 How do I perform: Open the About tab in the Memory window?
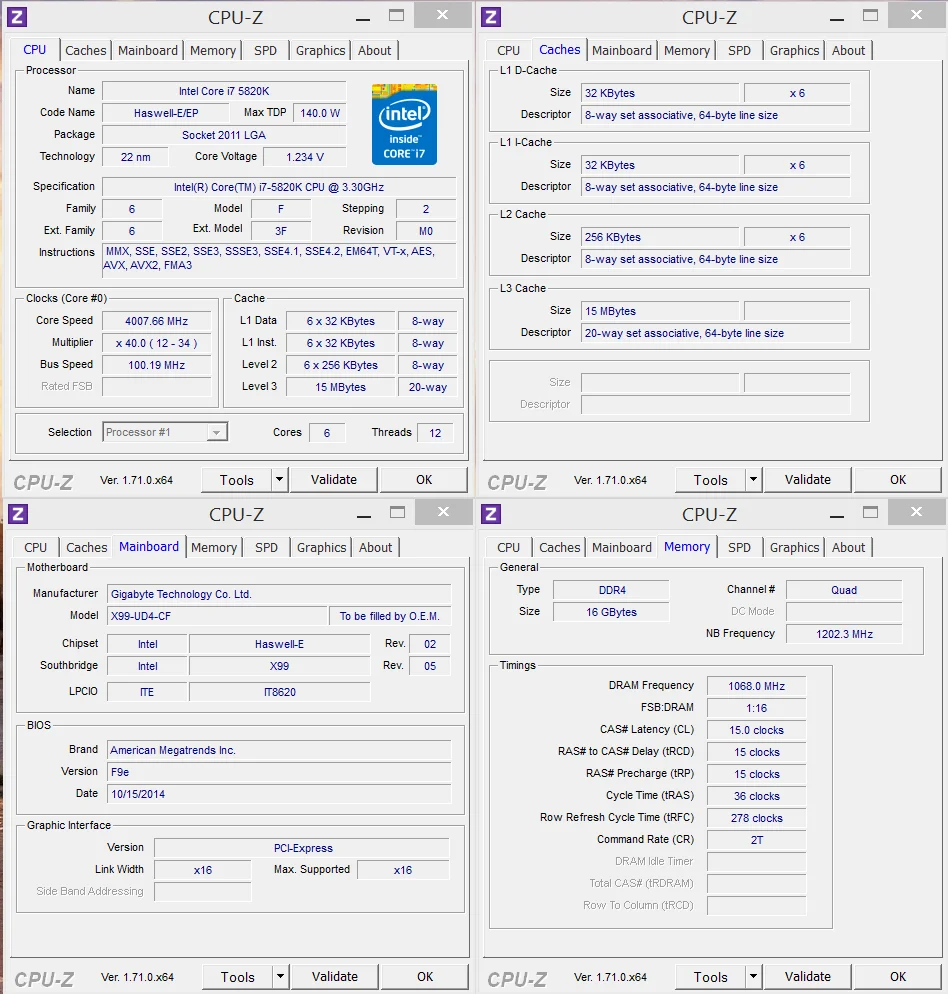[x=848, y=548]
